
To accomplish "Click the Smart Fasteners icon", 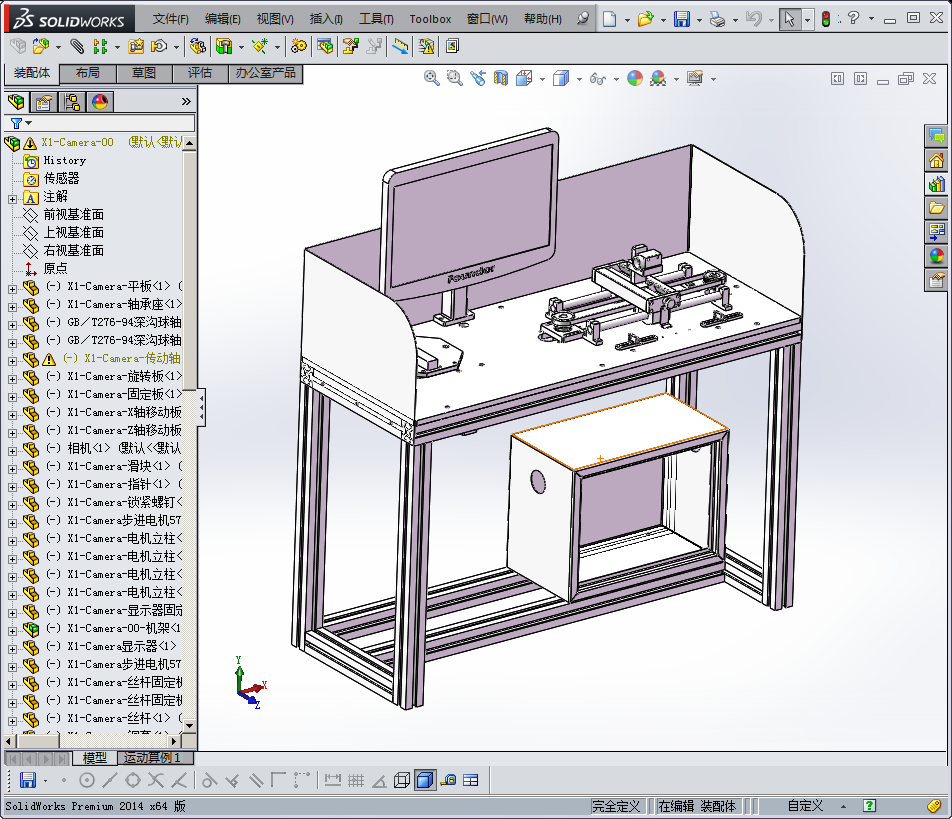I will coord(136,46).
